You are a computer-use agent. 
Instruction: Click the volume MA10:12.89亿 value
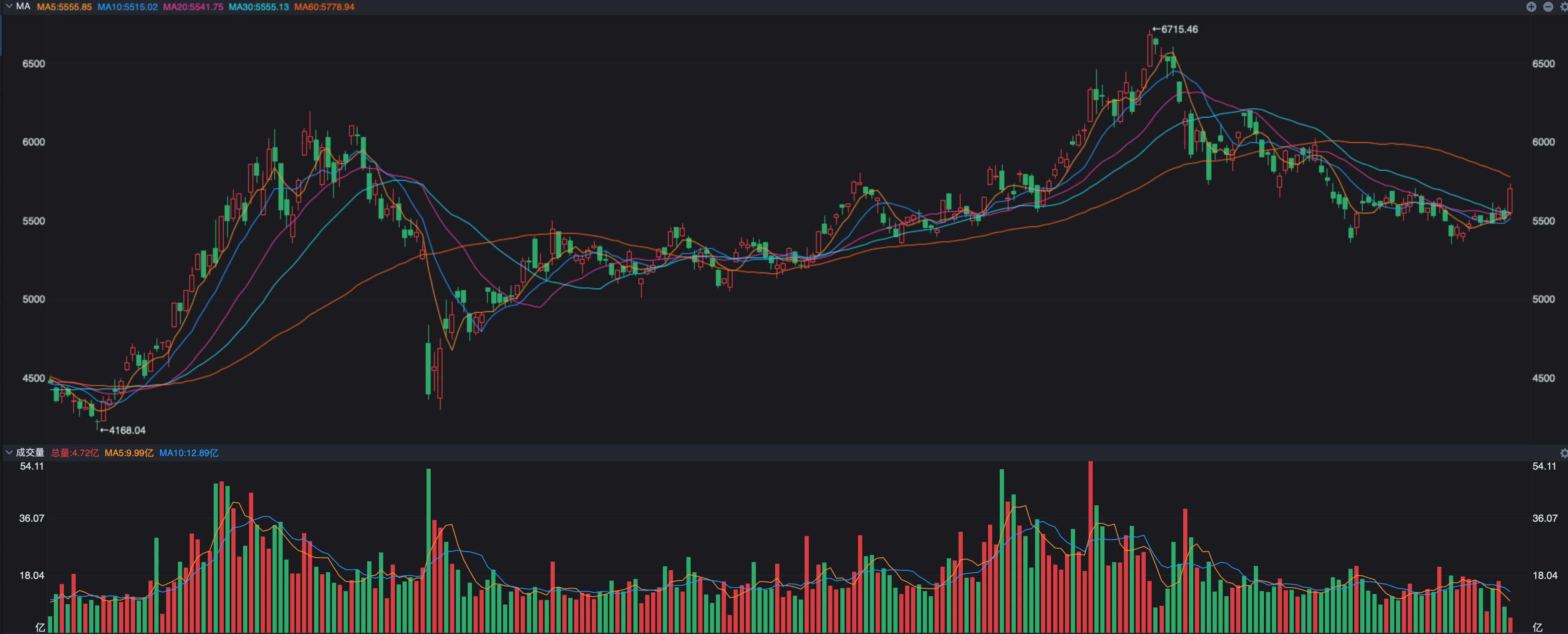click(189, 453)
